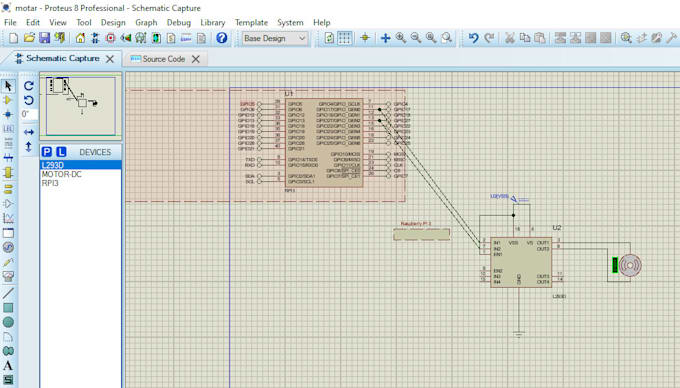Screen dimensions: 680x388
Task: Select L293D in the devices list
Action: coord(81,165)
